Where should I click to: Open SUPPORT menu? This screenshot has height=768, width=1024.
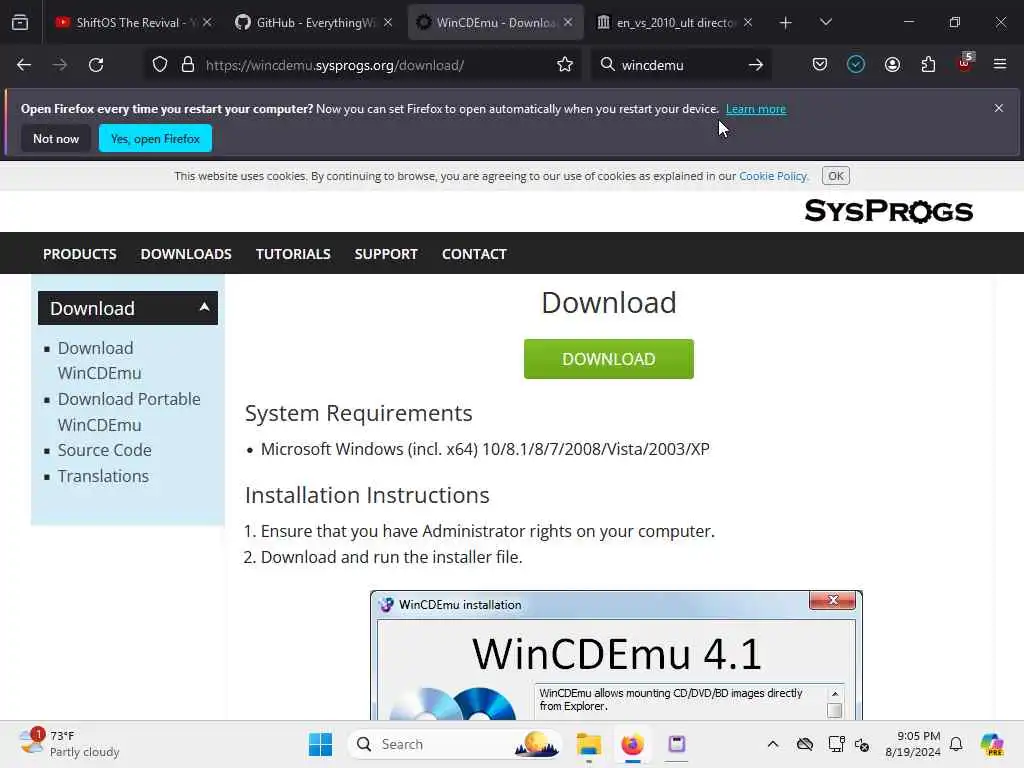386,254
